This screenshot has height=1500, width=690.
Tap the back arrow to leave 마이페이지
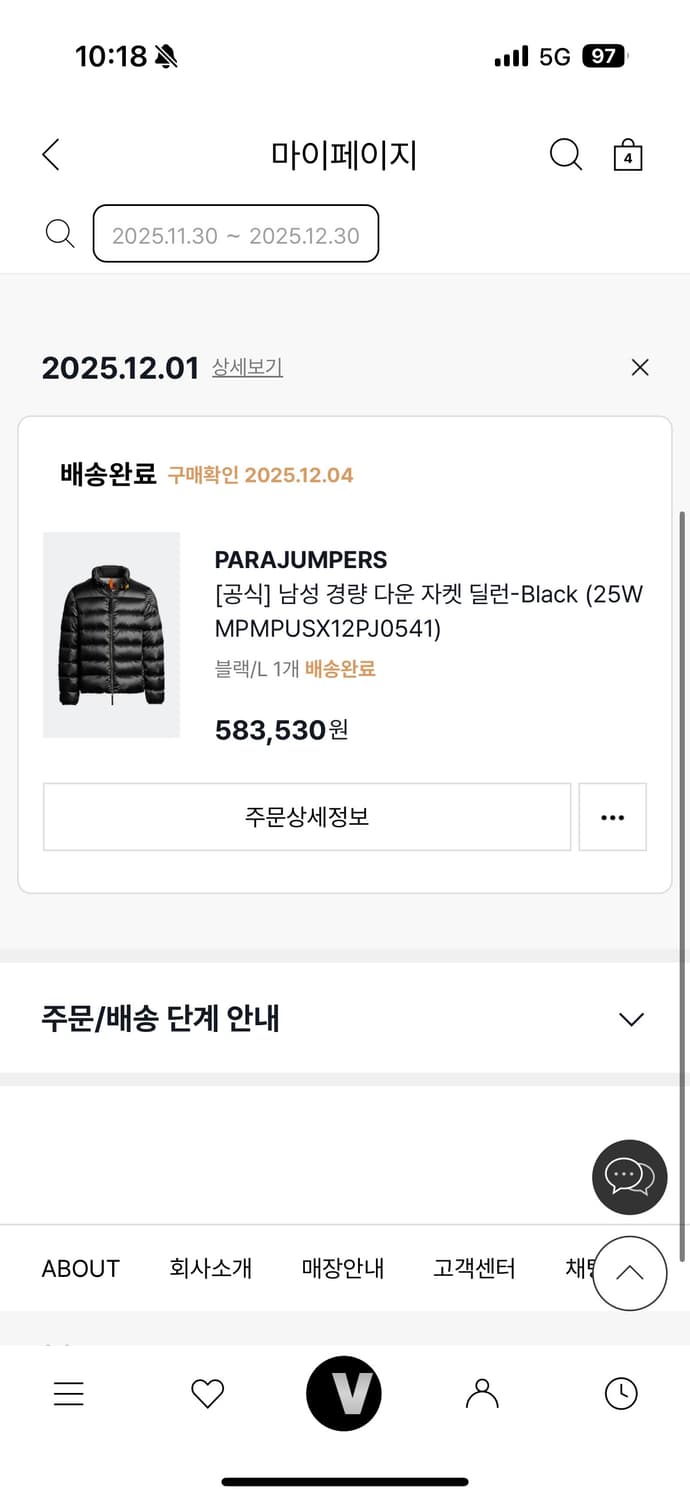(x=50, y=155)
